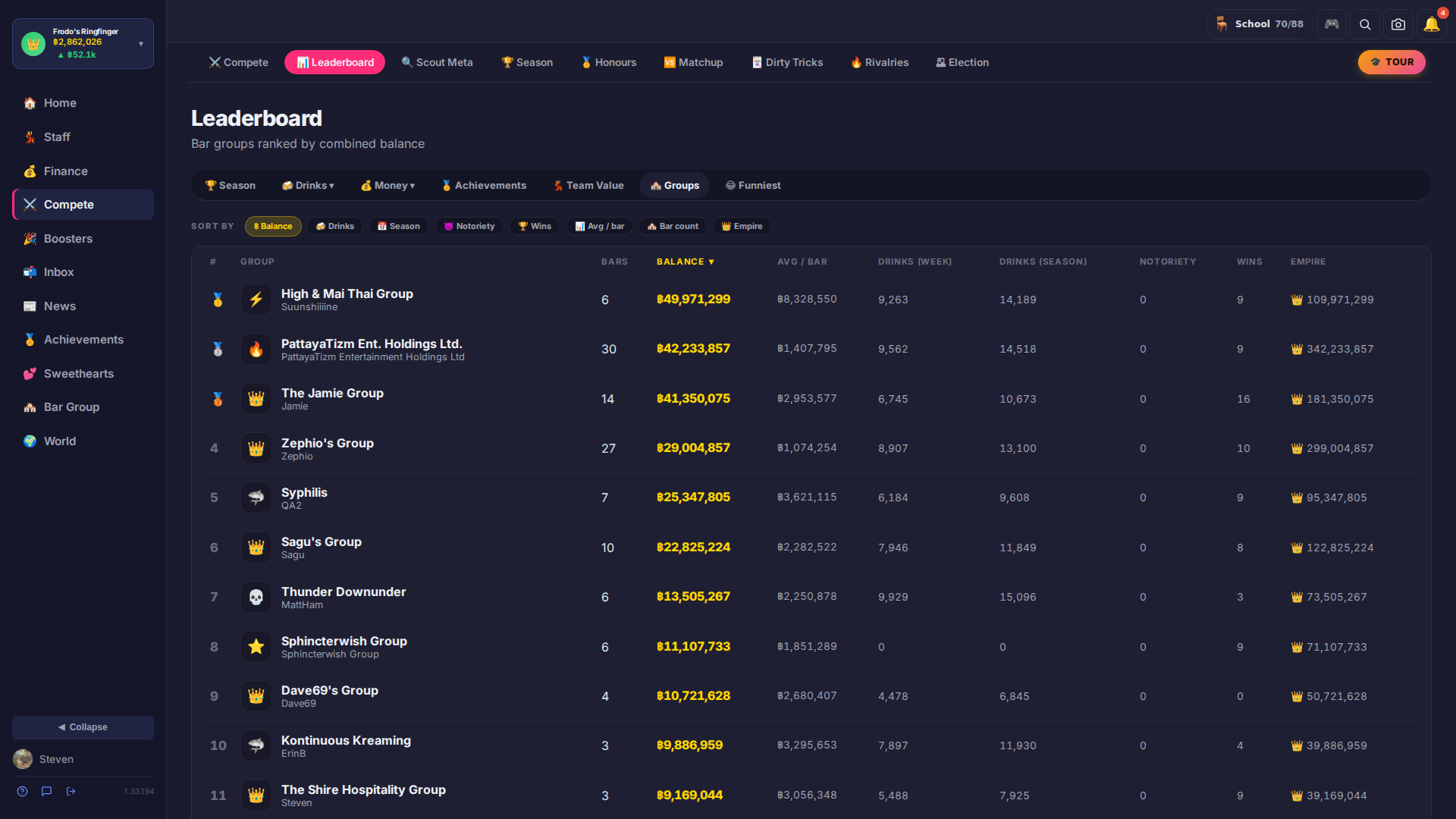
Task: Open Boosters in sidebar
Action: pyautogui.click(x=83, y=239)
